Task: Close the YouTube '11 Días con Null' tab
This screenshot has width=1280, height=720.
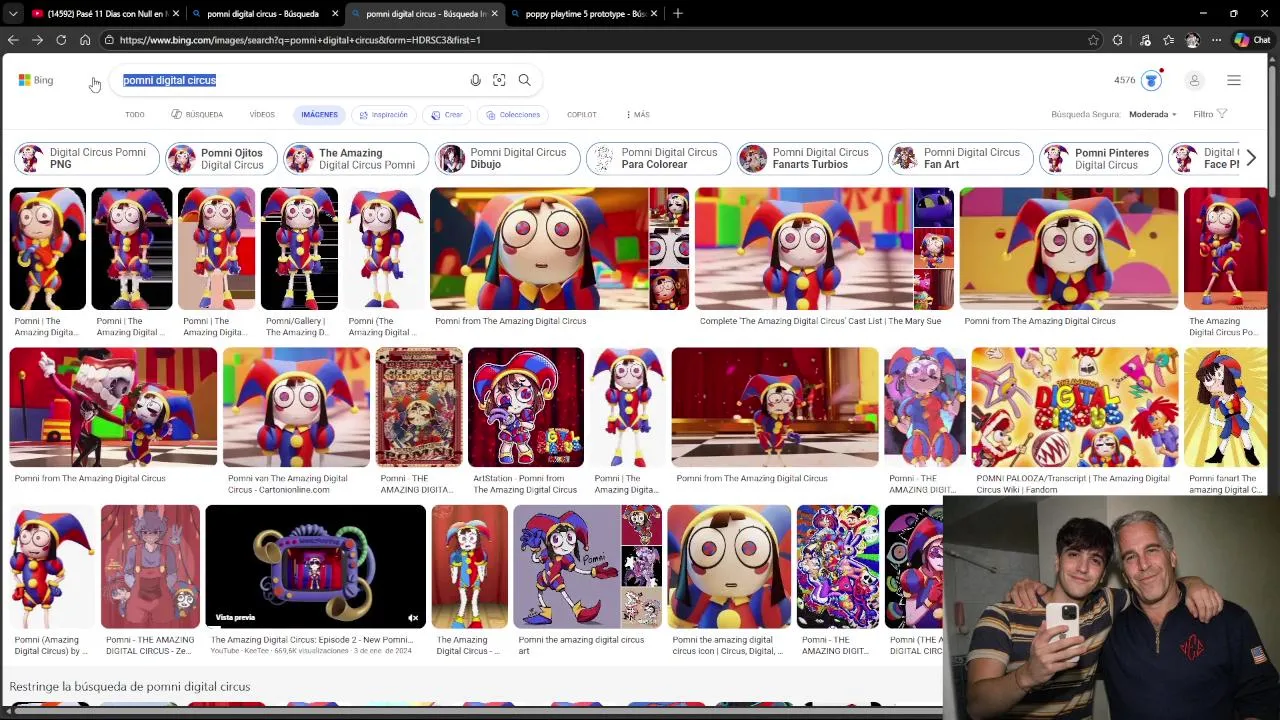Action: pos(176,14)
